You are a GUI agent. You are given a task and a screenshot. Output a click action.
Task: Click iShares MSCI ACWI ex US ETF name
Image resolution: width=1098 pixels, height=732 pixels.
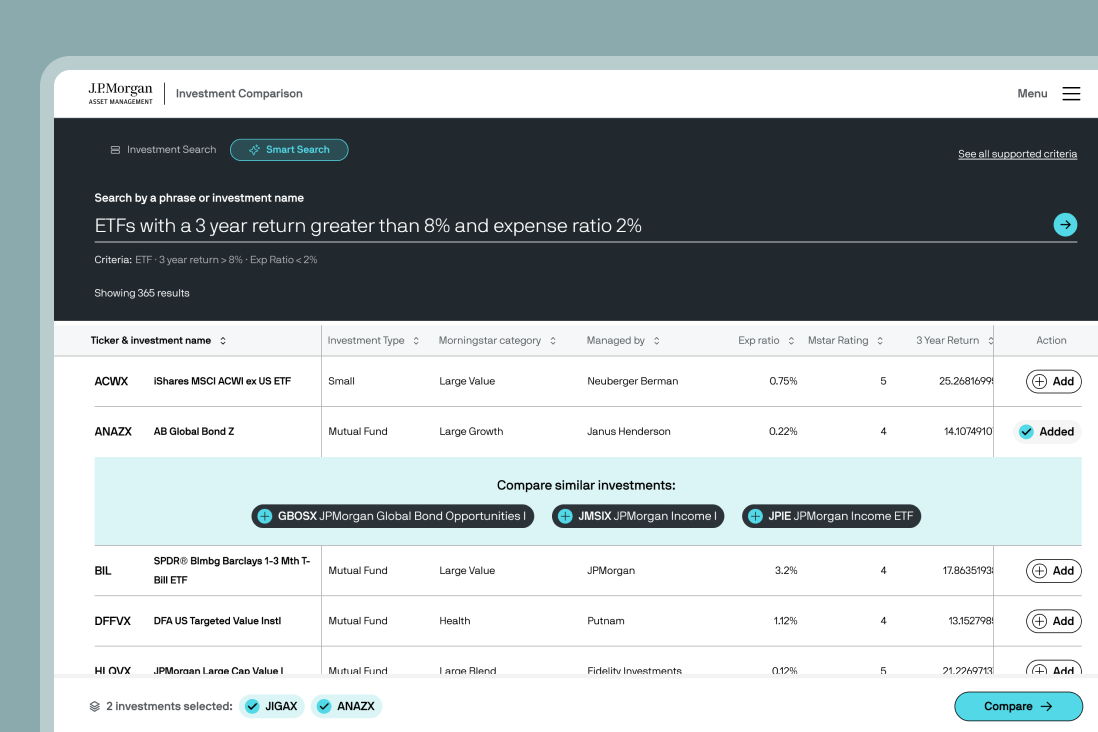222,381
